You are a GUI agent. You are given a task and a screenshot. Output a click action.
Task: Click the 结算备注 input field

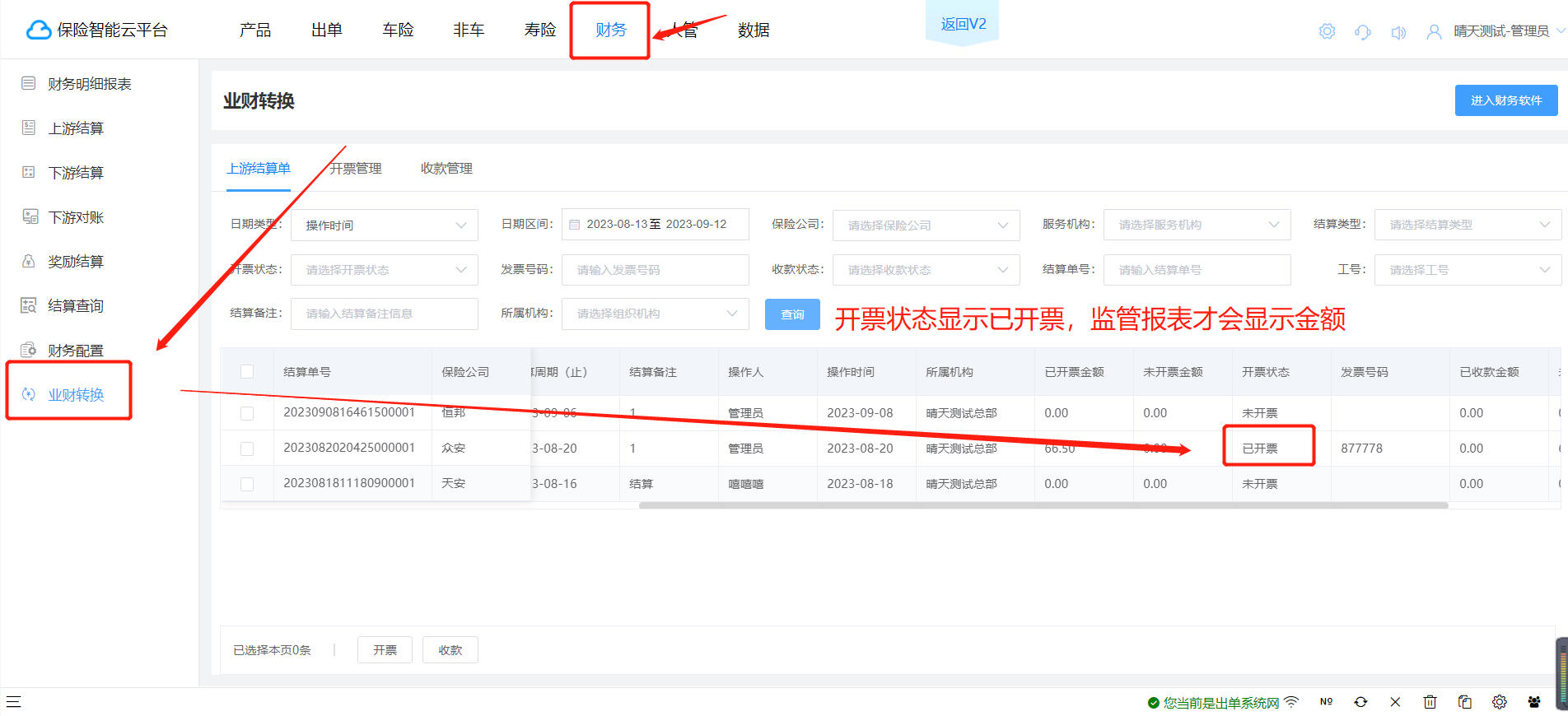(x=385, y=314)
